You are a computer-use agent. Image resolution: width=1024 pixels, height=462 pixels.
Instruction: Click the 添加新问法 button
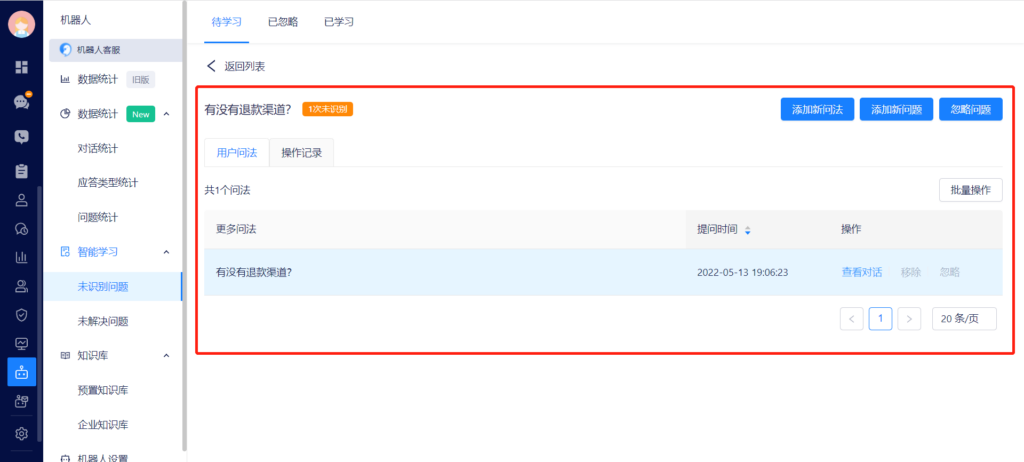(x=818, y=109)
